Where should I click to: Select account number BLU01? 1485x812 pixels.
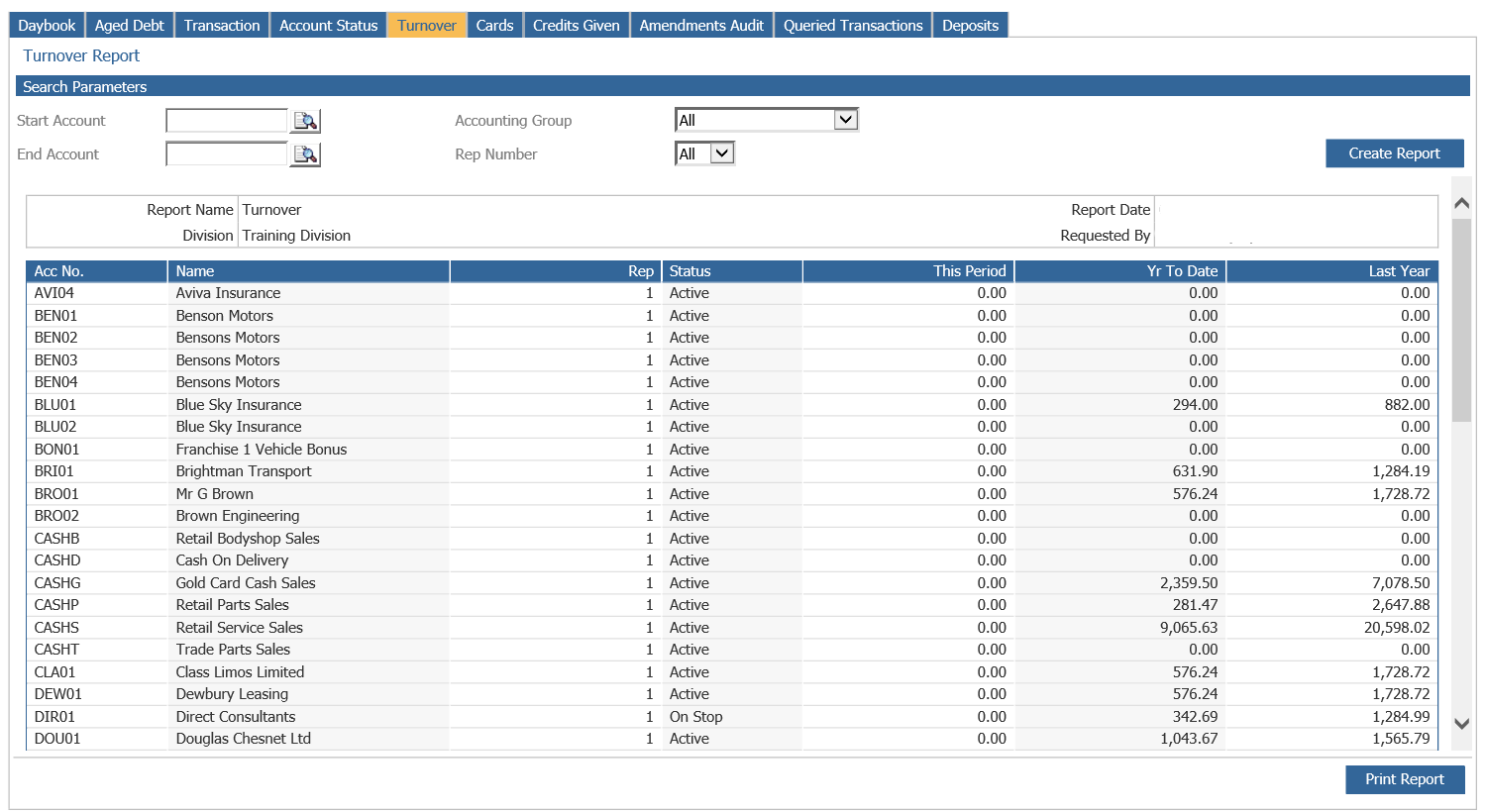[x=55, y=405]
